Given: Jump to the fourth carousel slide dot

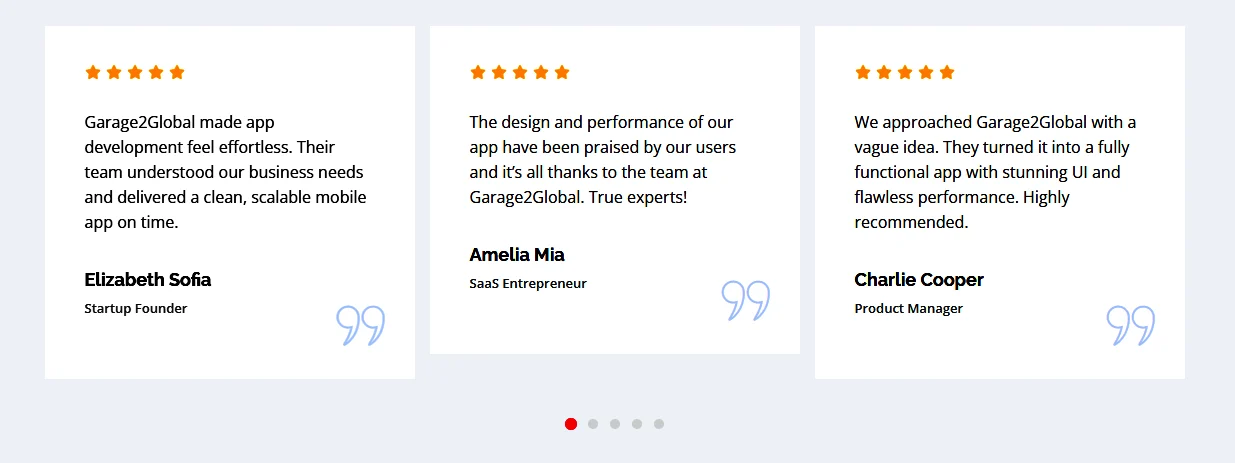Looking at the screenshot, I should (x=637, y=424).
